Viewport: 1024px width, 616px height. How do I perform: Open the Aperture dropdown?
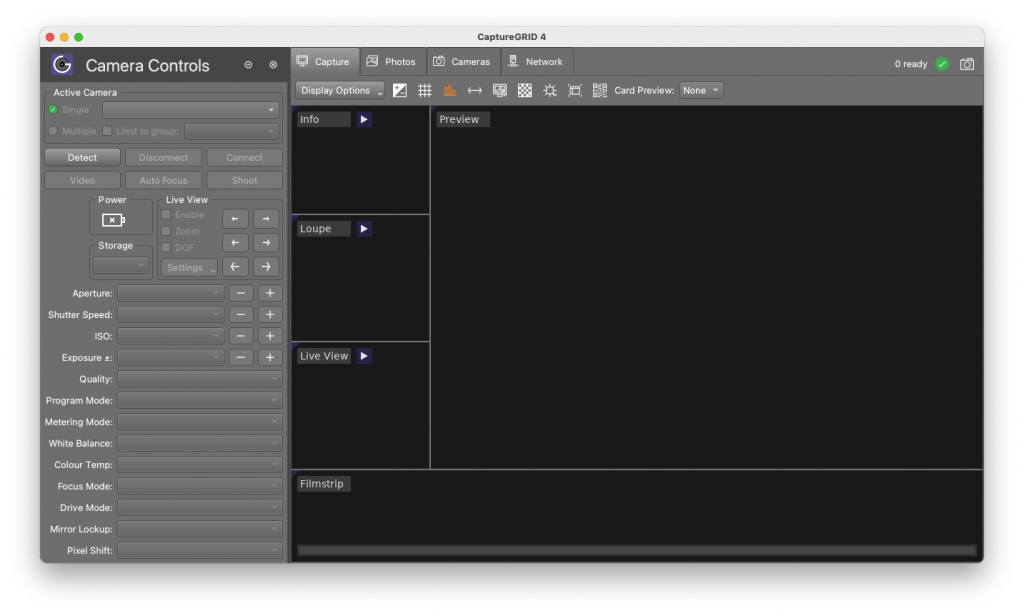coord(170,293)
